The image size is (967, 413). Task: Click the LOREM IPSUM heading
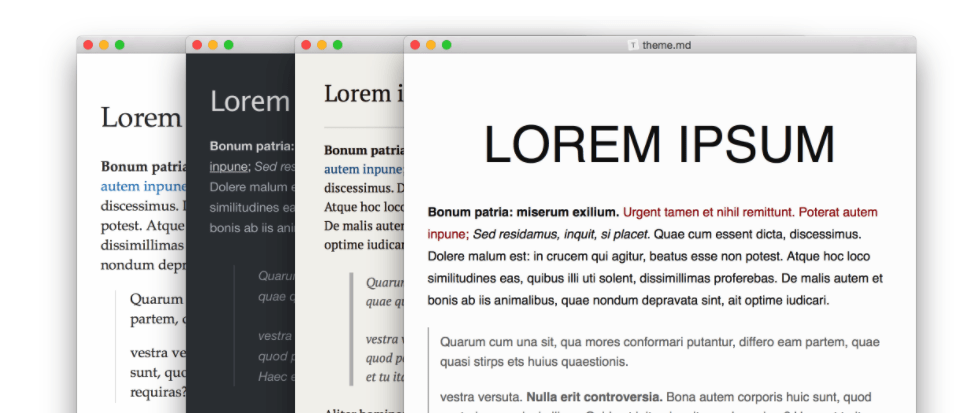[659, 144]
